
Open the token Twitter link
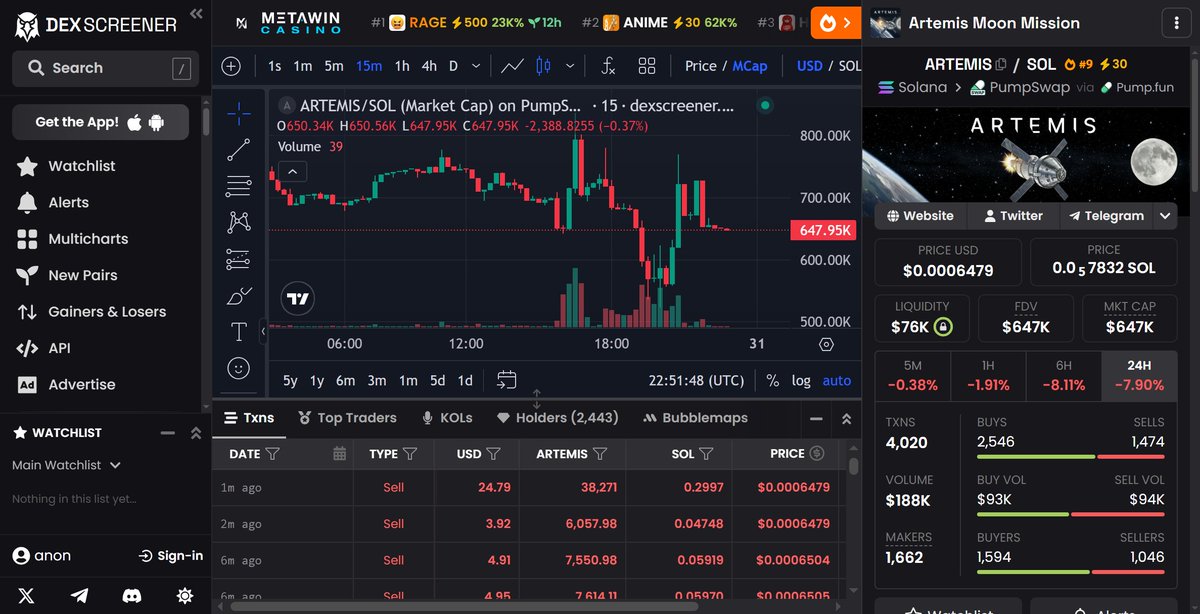1012,215
